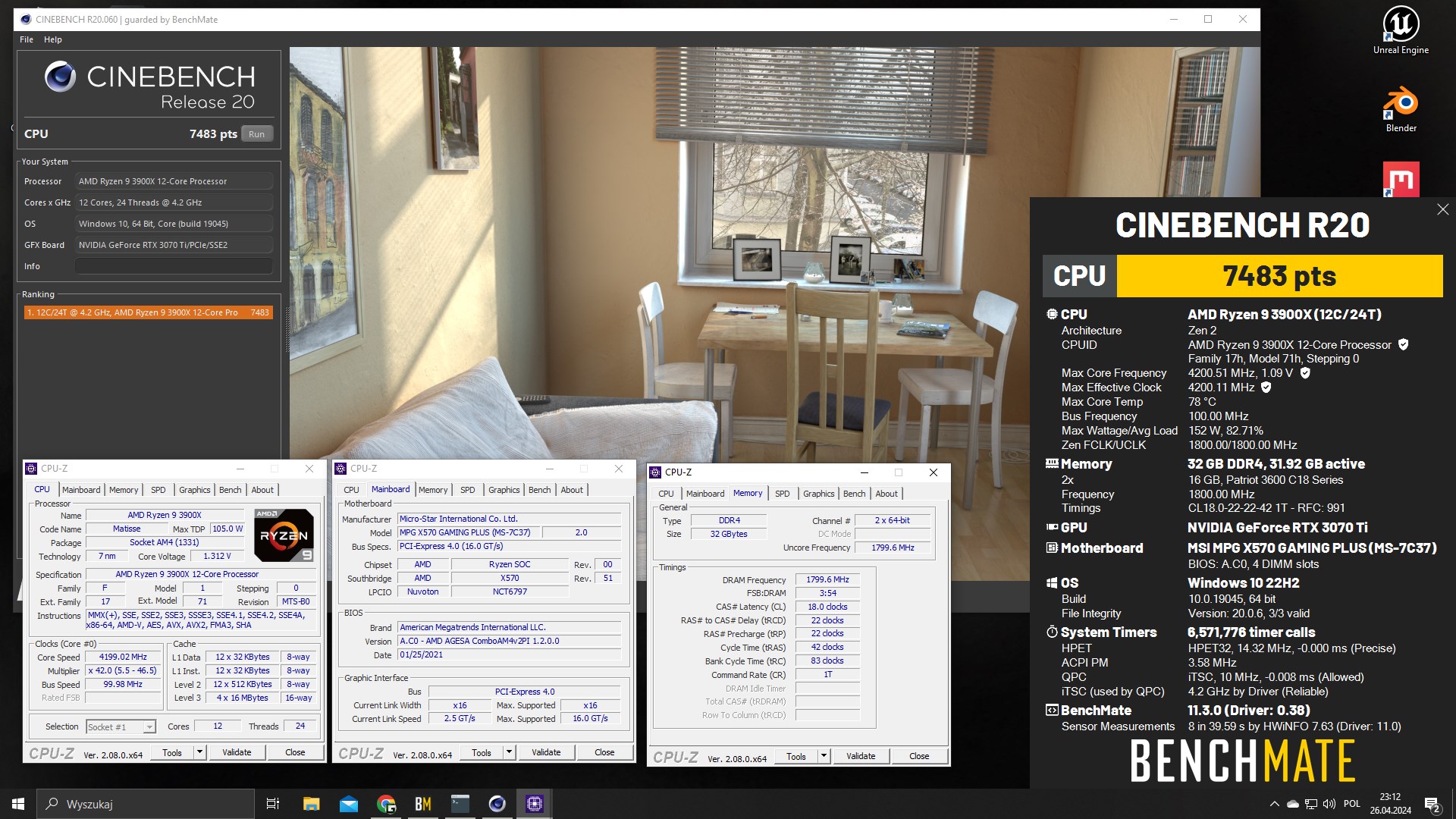Screen dimensions: 1456x819
Task: Click the Cinebench logo icon
Action: coord(60,77)
